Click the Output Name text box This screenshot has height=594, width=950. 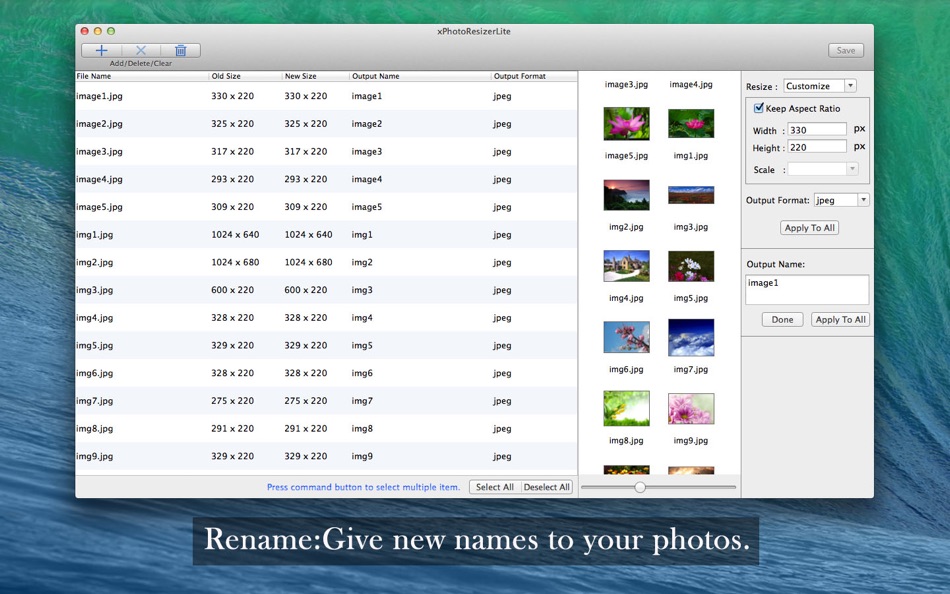tap(807, 290)
